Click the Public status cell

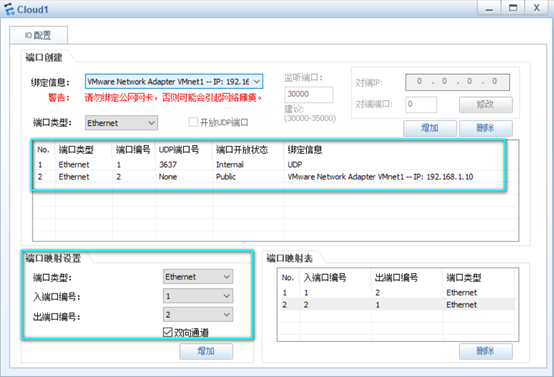pos(226,177)
